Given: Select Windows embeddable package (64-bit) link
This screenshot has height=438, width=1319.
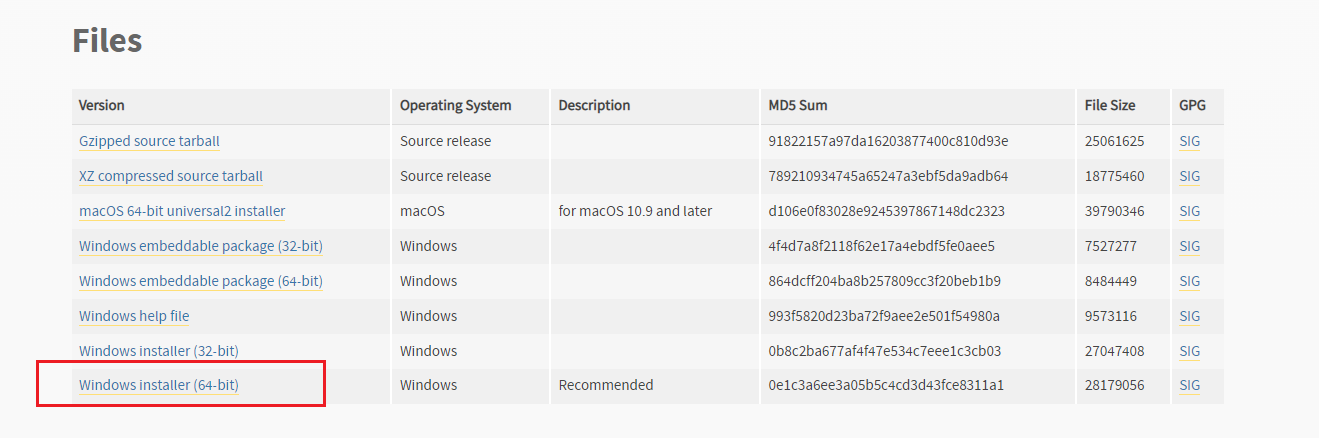Looking at the screenshot, I should 200,281.
